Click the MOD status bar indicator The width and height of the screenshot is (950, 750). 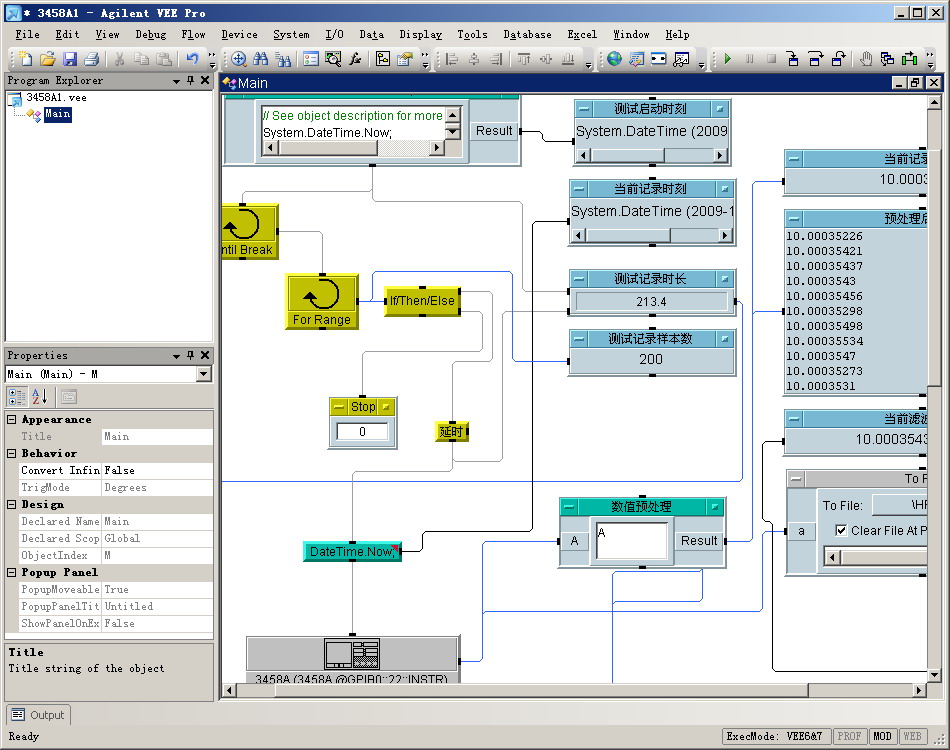click(x=882, y=736)
